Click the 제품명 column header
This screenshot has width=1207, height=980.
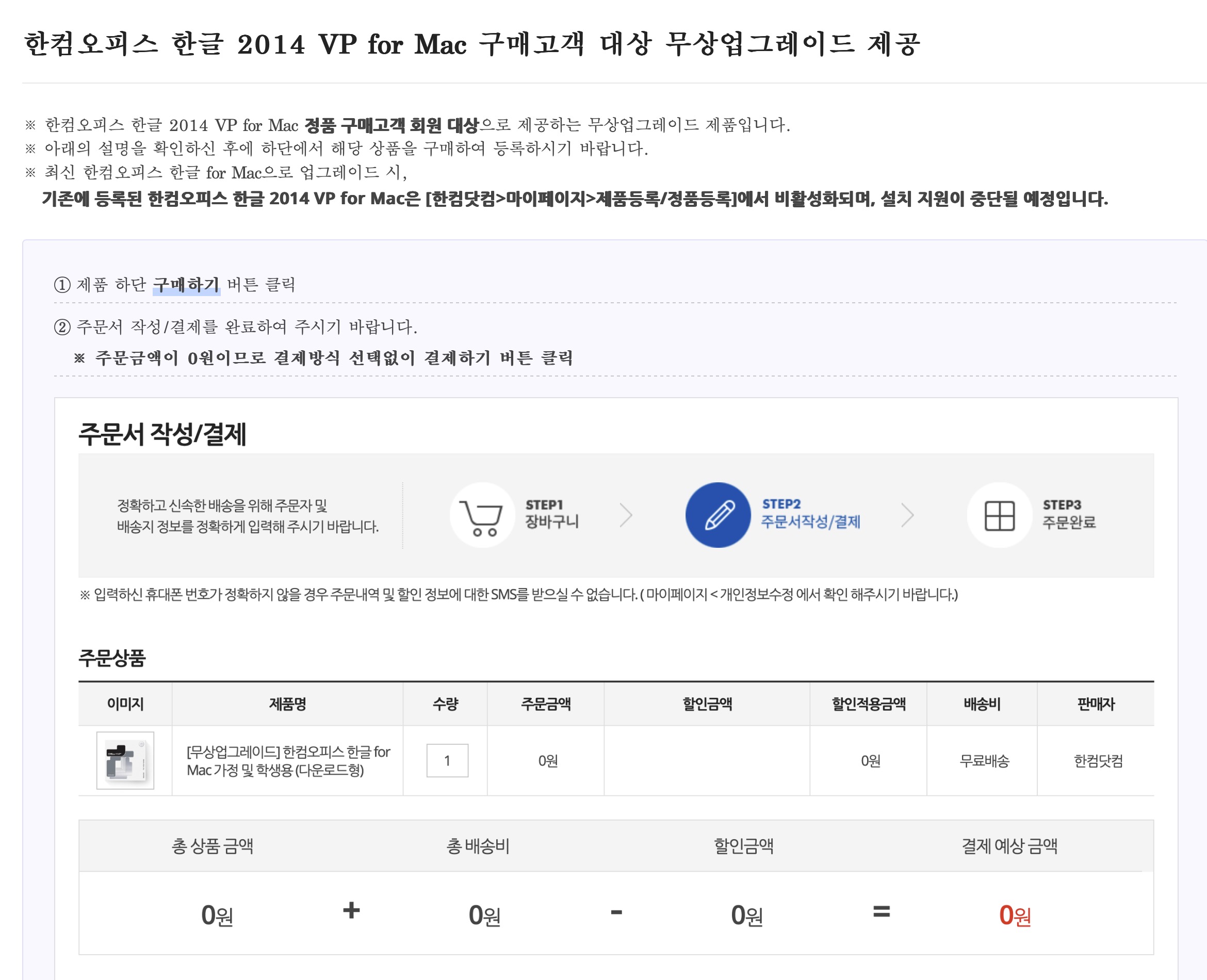click(287, 704)
